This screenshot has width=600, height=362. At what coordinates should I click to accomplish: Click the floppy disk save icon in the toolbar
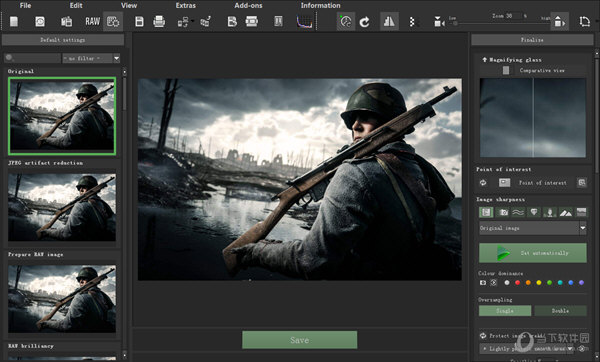139,21
